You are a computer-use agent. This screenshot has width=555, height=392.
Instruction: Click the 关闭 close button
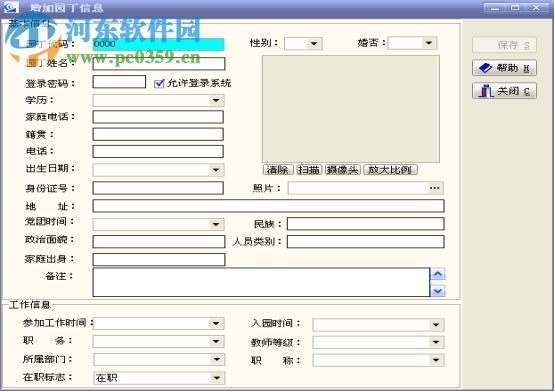(x=504, y=91)
